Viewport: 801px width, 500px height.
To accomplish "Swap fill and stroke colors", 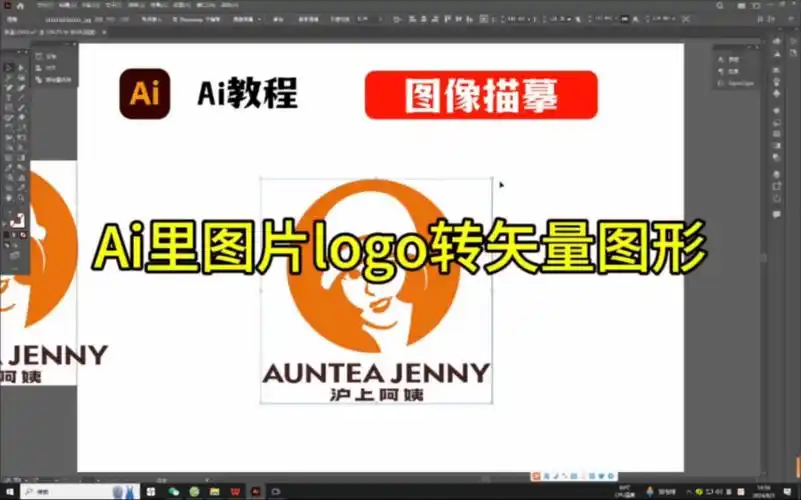I will 24,212.
